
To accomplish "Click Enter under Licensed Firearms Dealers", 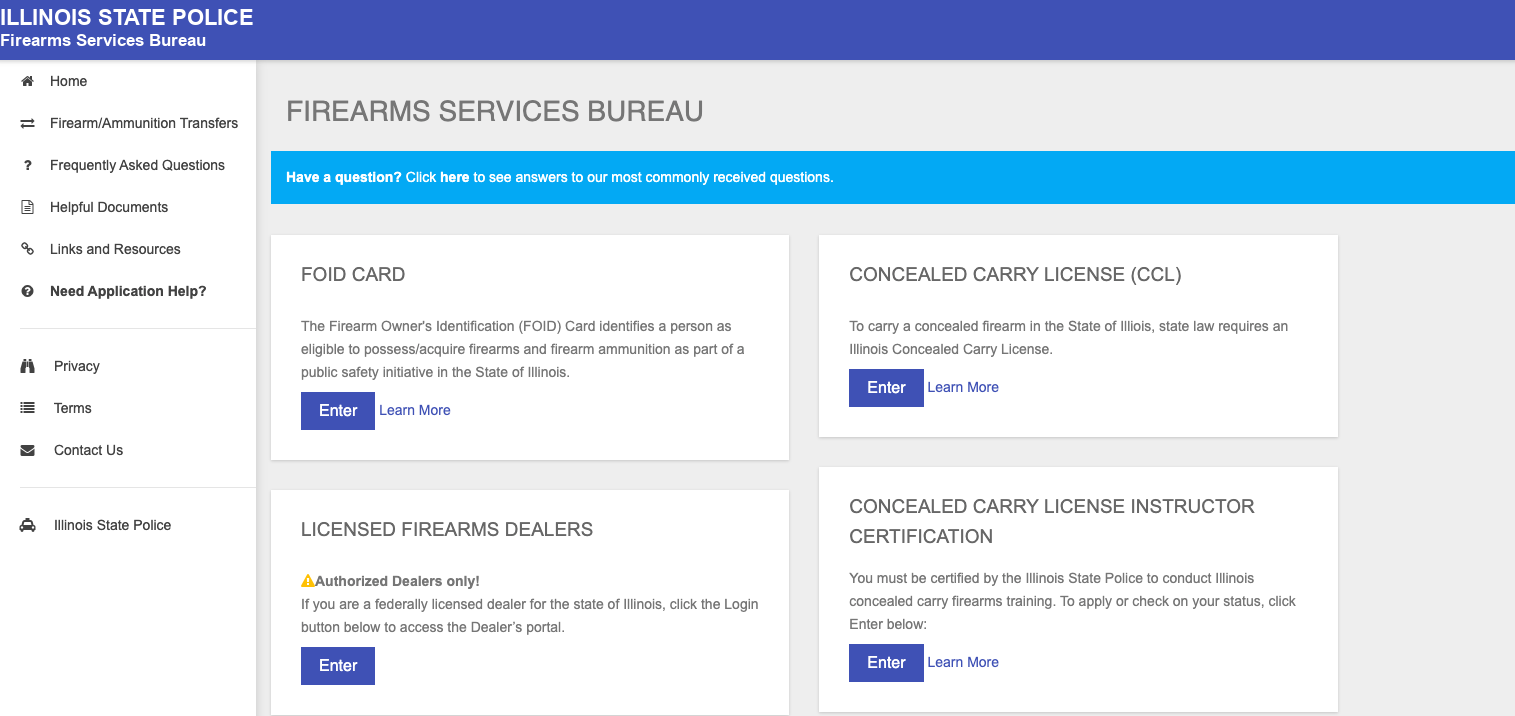I will coord(338,666).
